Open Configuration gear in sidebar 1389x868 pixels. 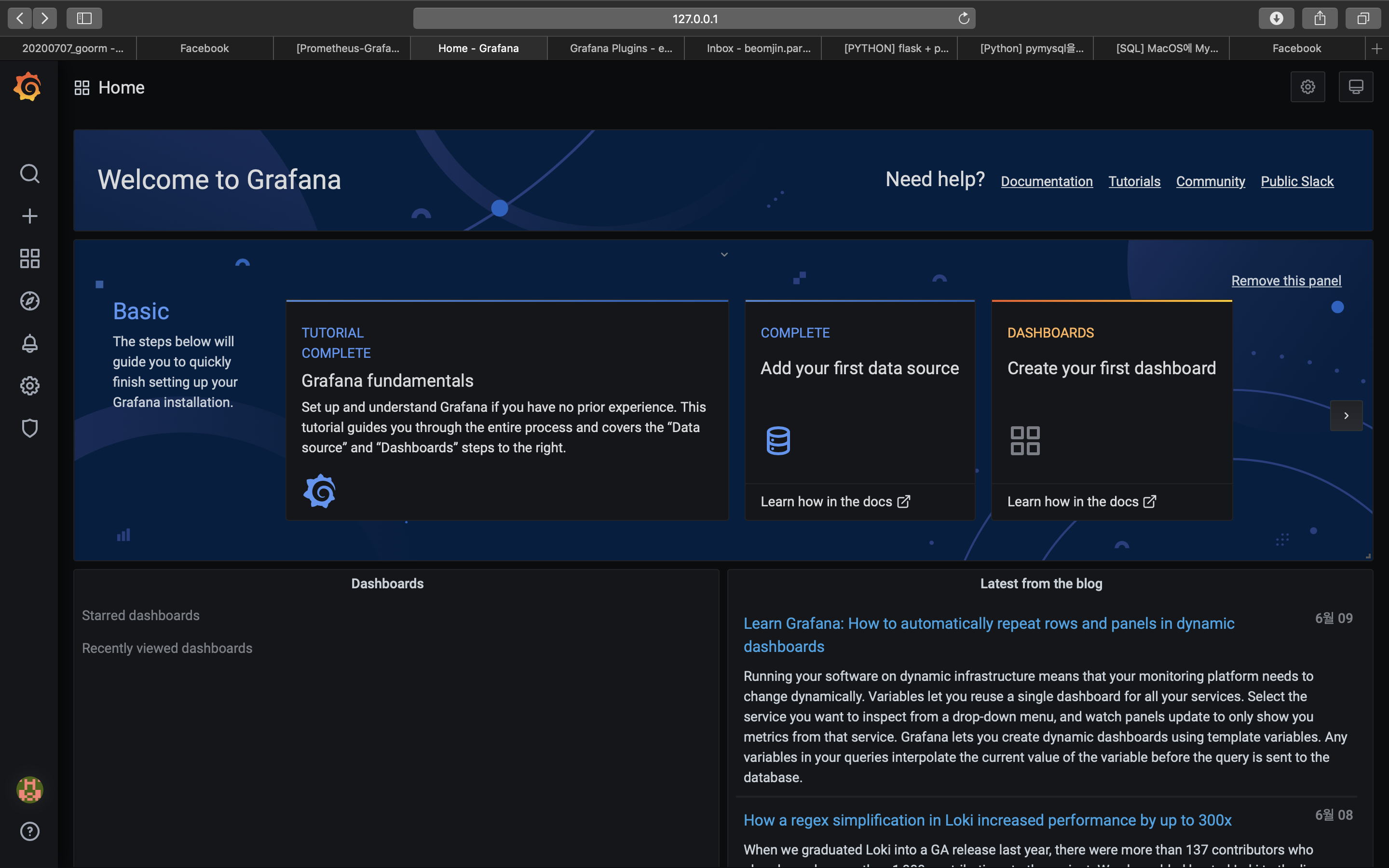tap(29, 386)
